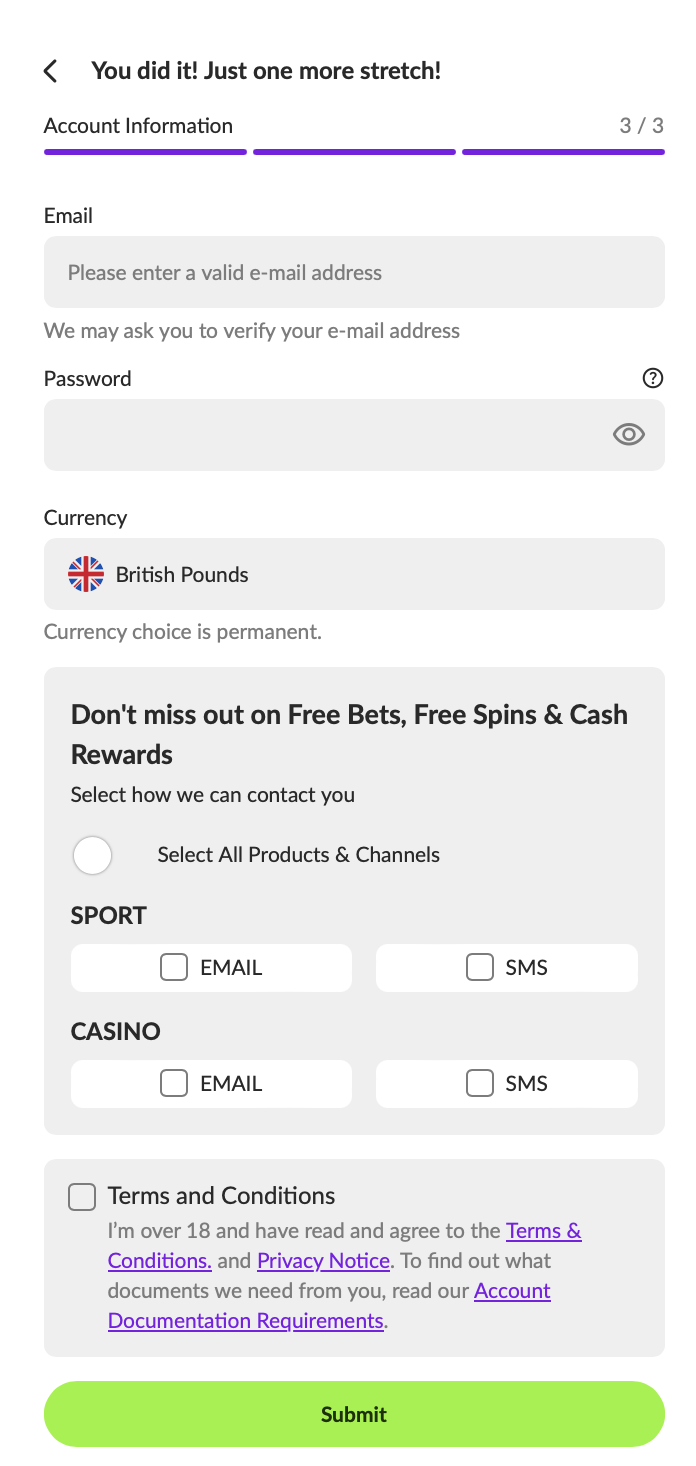The height and width of the screenshot is (1466, 696).
Task: Click the 3 / 3 step indicator
Action: 643,125
